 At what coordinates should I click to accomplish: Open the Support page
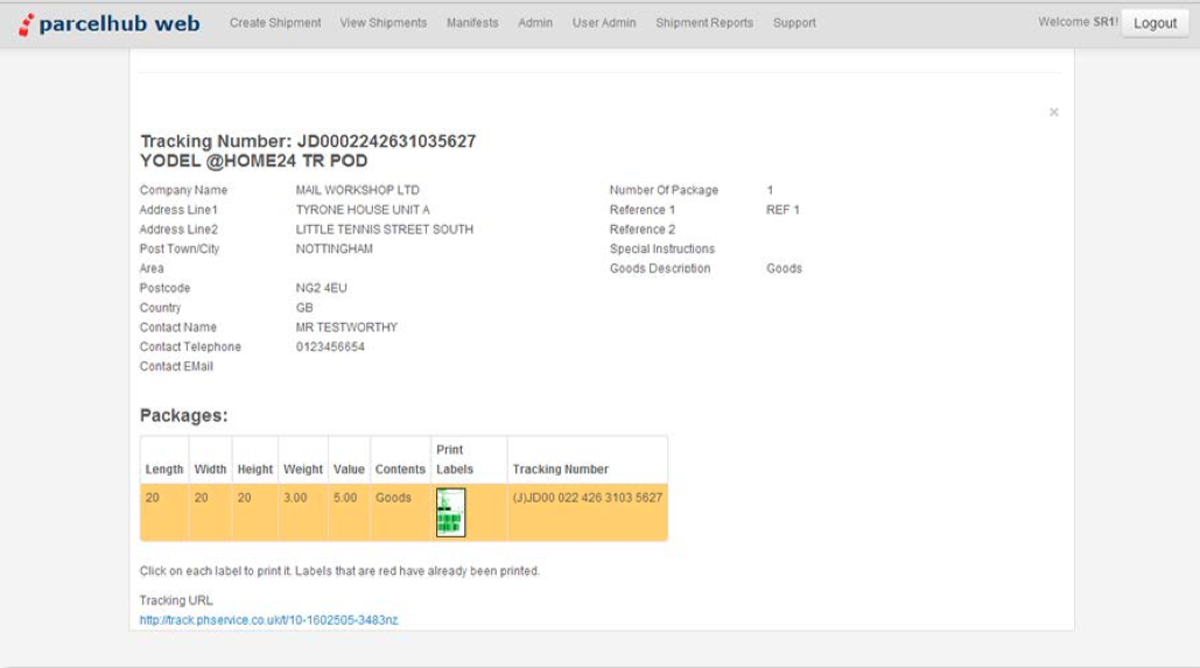pos(794,23)
